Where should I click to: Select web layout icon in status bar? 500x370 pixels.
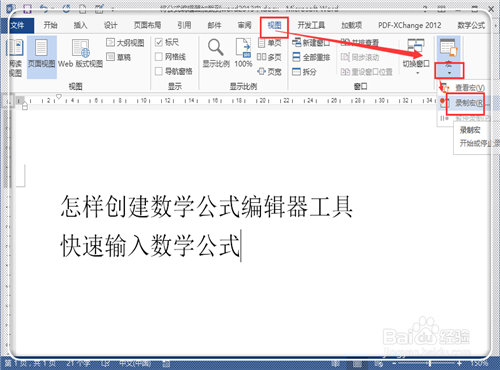pos(378,363)
